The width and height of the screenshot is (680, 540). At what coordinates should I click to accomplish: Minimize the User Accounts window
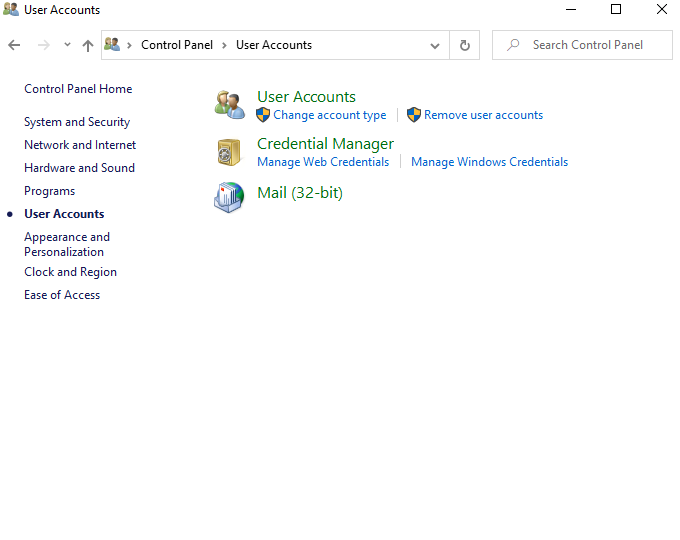[x=571, y=10]
